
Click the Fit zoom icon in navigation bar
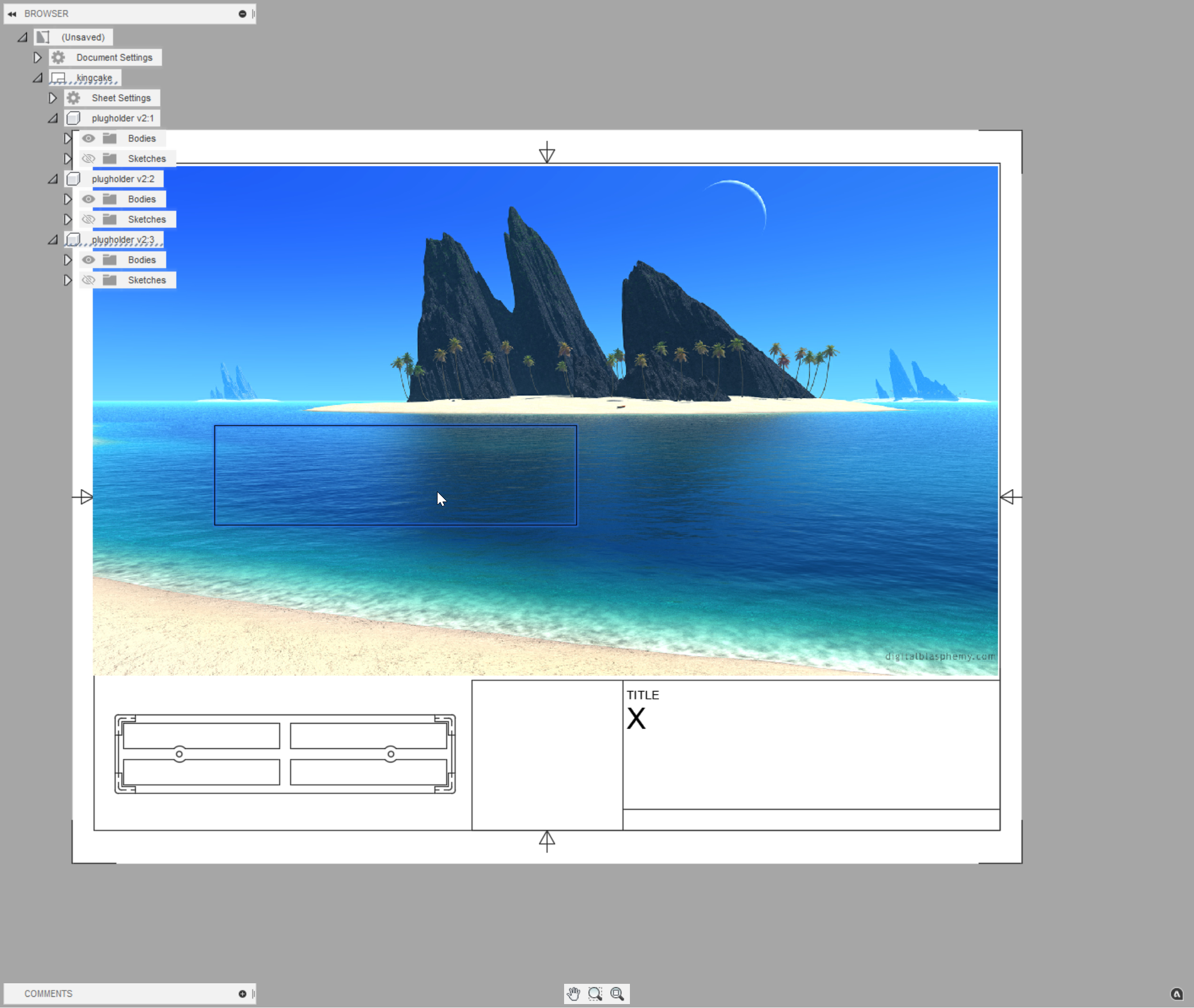click(x=617, y=994)
